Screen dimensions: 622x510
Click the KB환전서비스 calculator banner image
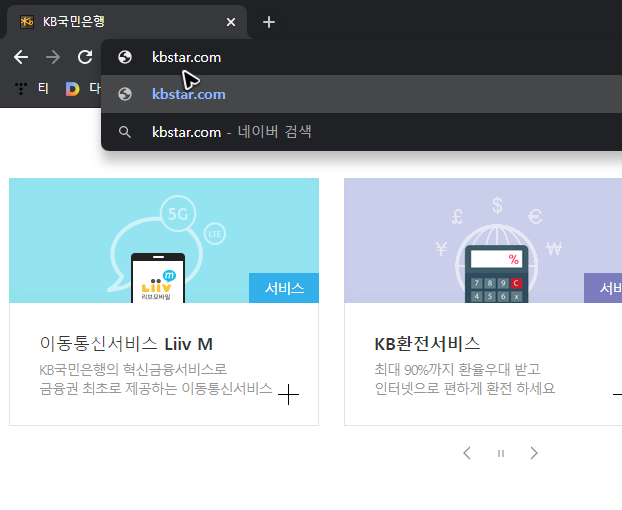pos(483,240)
